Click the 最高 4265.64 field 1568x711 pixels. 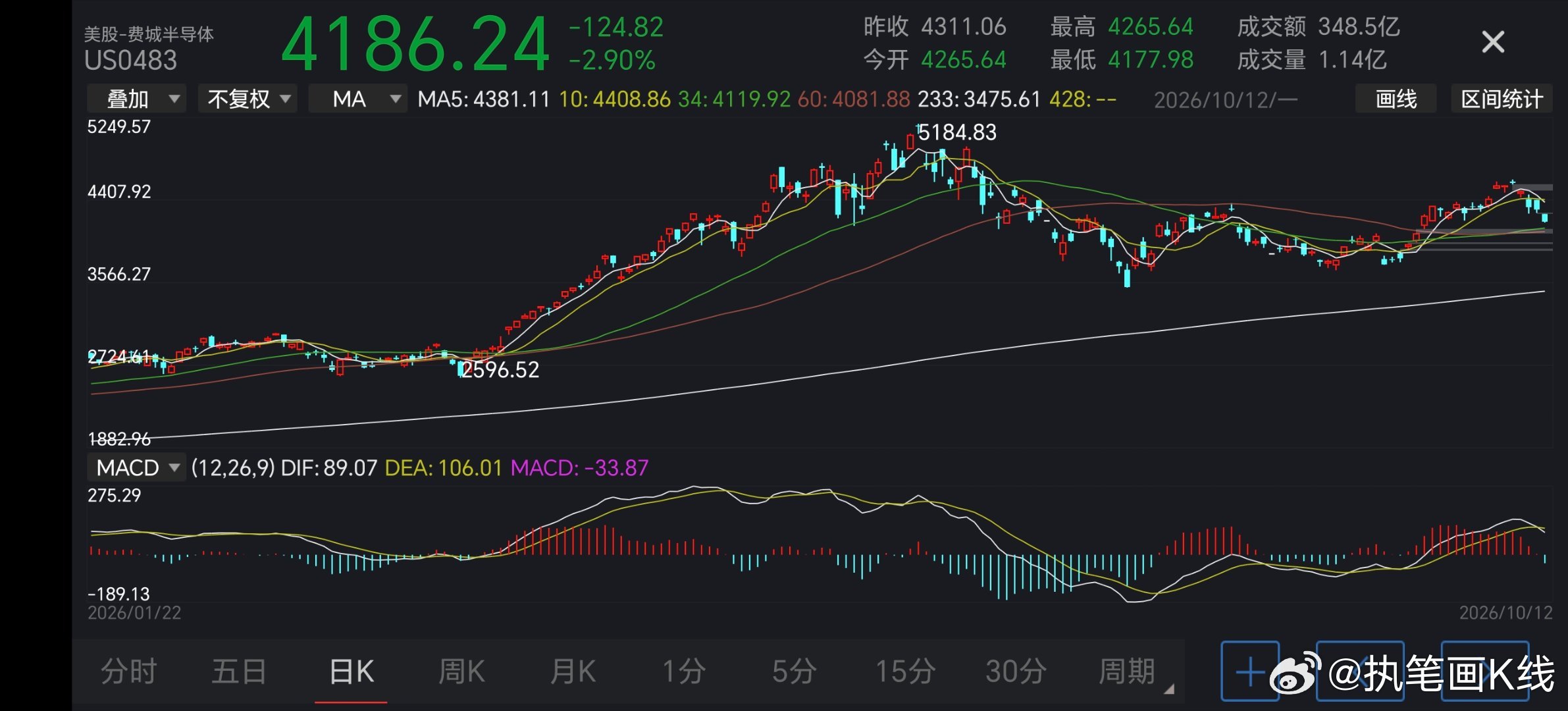[x=1122, y=27]
